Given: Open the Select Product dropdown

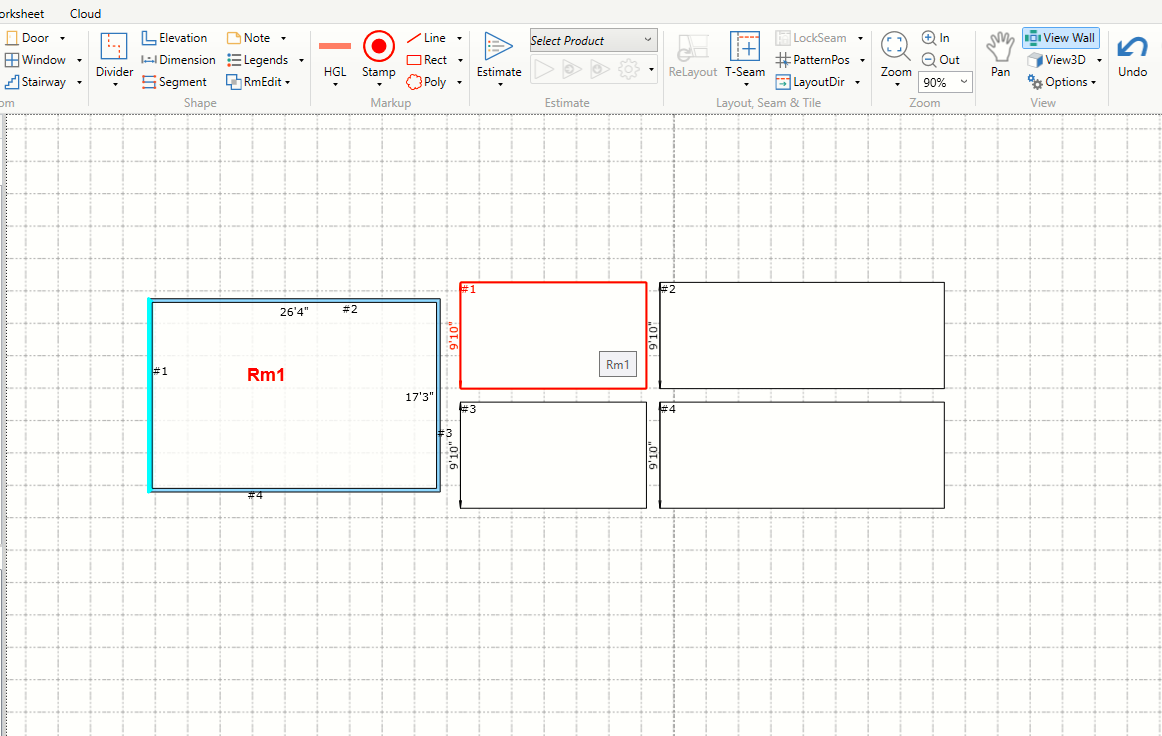Looking at the screenshot, I should [593, 41].
